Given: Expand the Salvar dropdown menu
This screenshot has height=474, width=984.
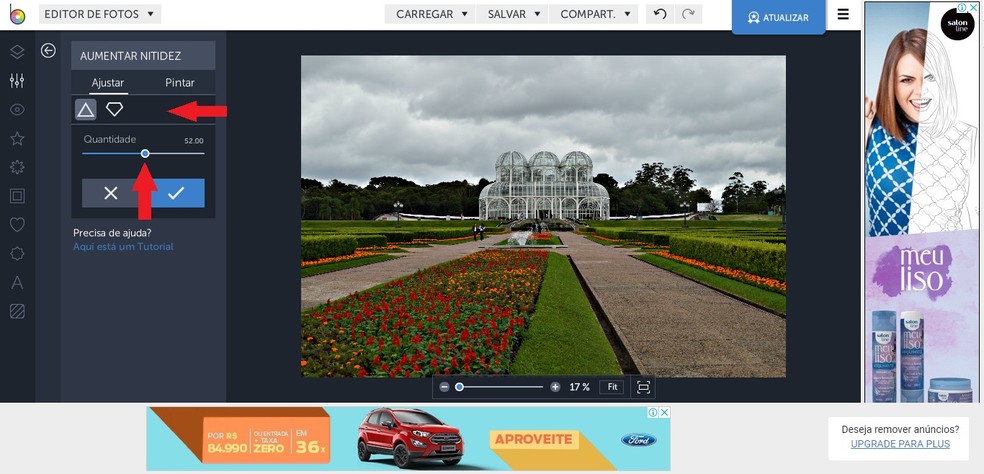Looking at the screenshot, I should click(513, 14).
